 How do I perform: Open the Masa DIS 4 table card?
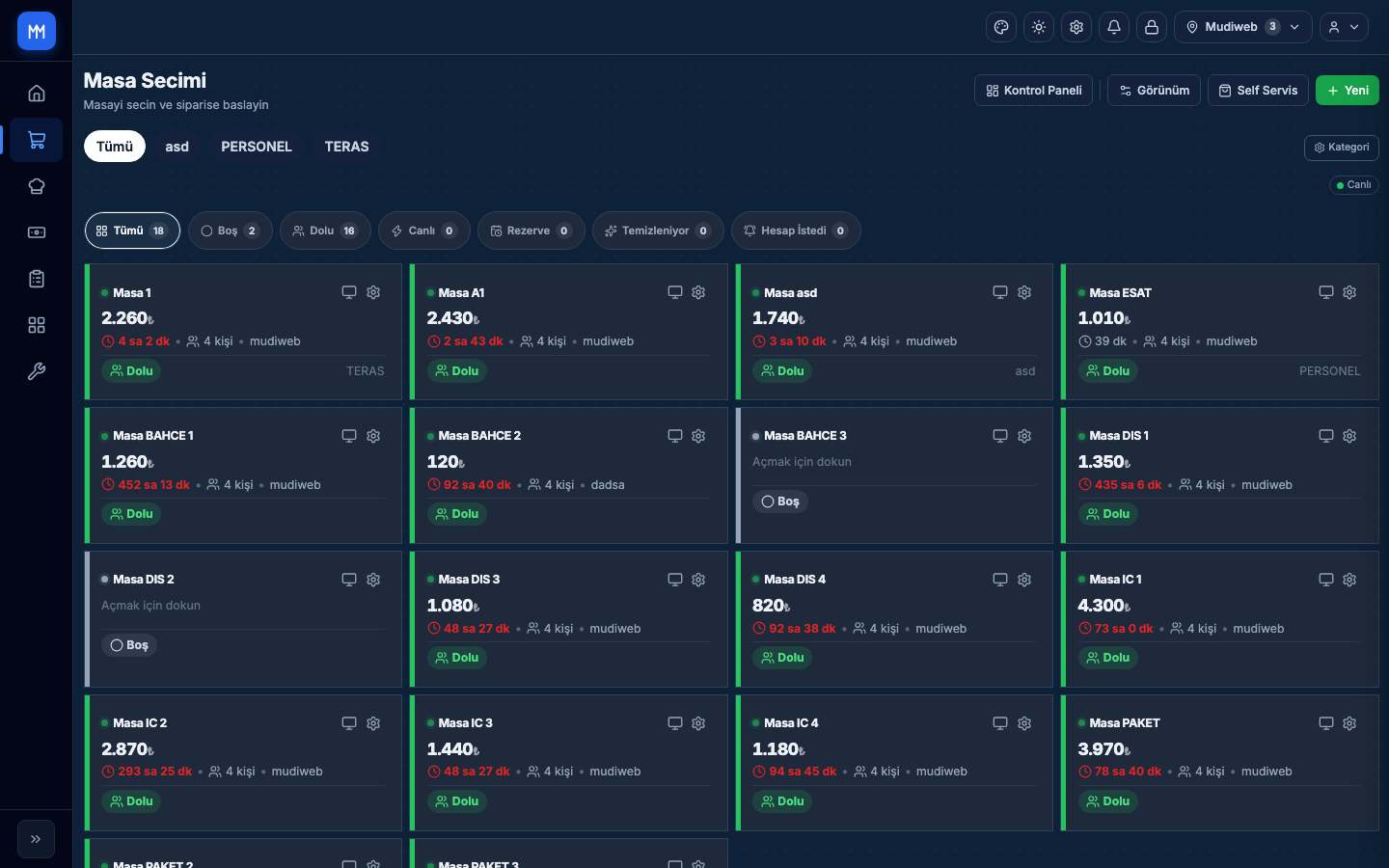pyautogui.click(x=894, y=619)
